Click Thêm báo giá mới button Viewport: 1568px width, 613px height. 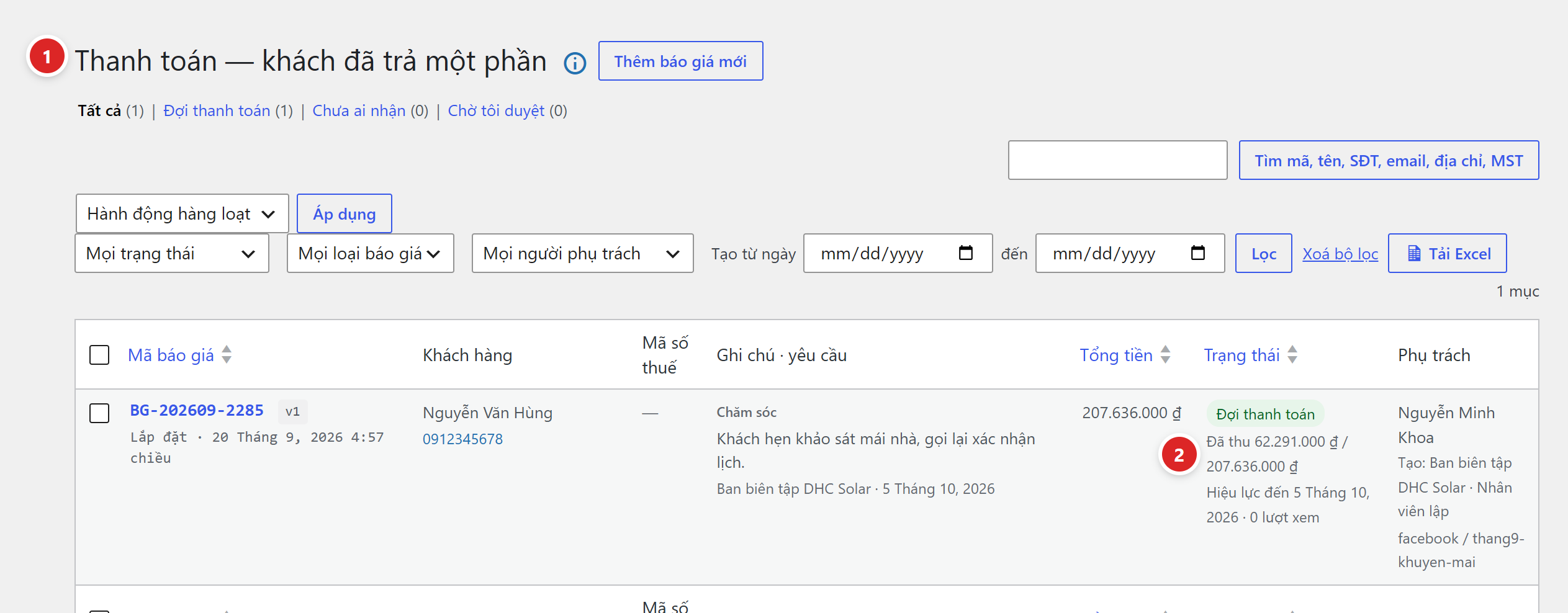click(x=680, y=61)
